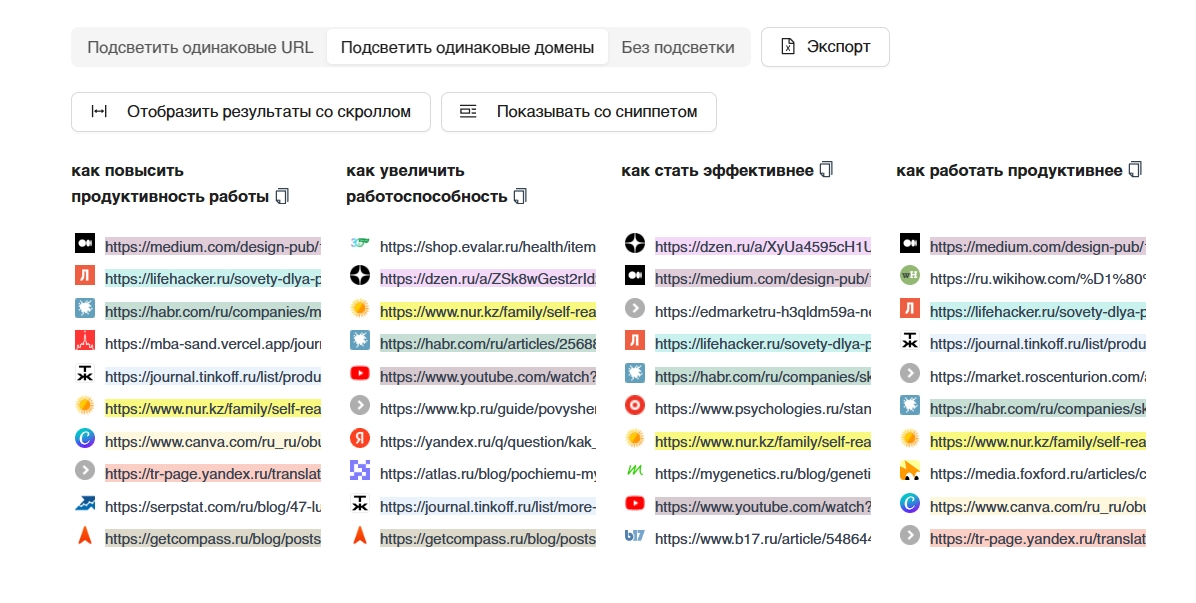Click the Yandex favicon beside yandex.ru/q link
The height and width of the screenshot is (603, 1196).
tap(360, 439)
